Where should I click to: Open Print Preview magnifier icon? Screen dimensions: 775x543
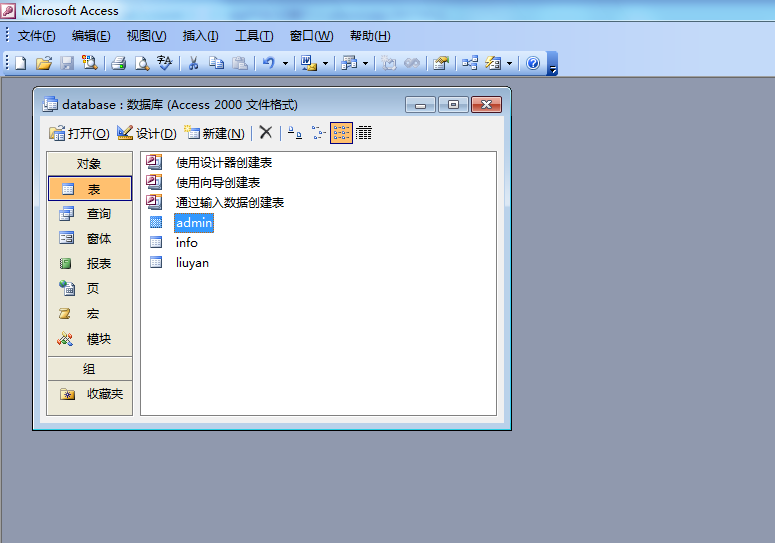142,63
